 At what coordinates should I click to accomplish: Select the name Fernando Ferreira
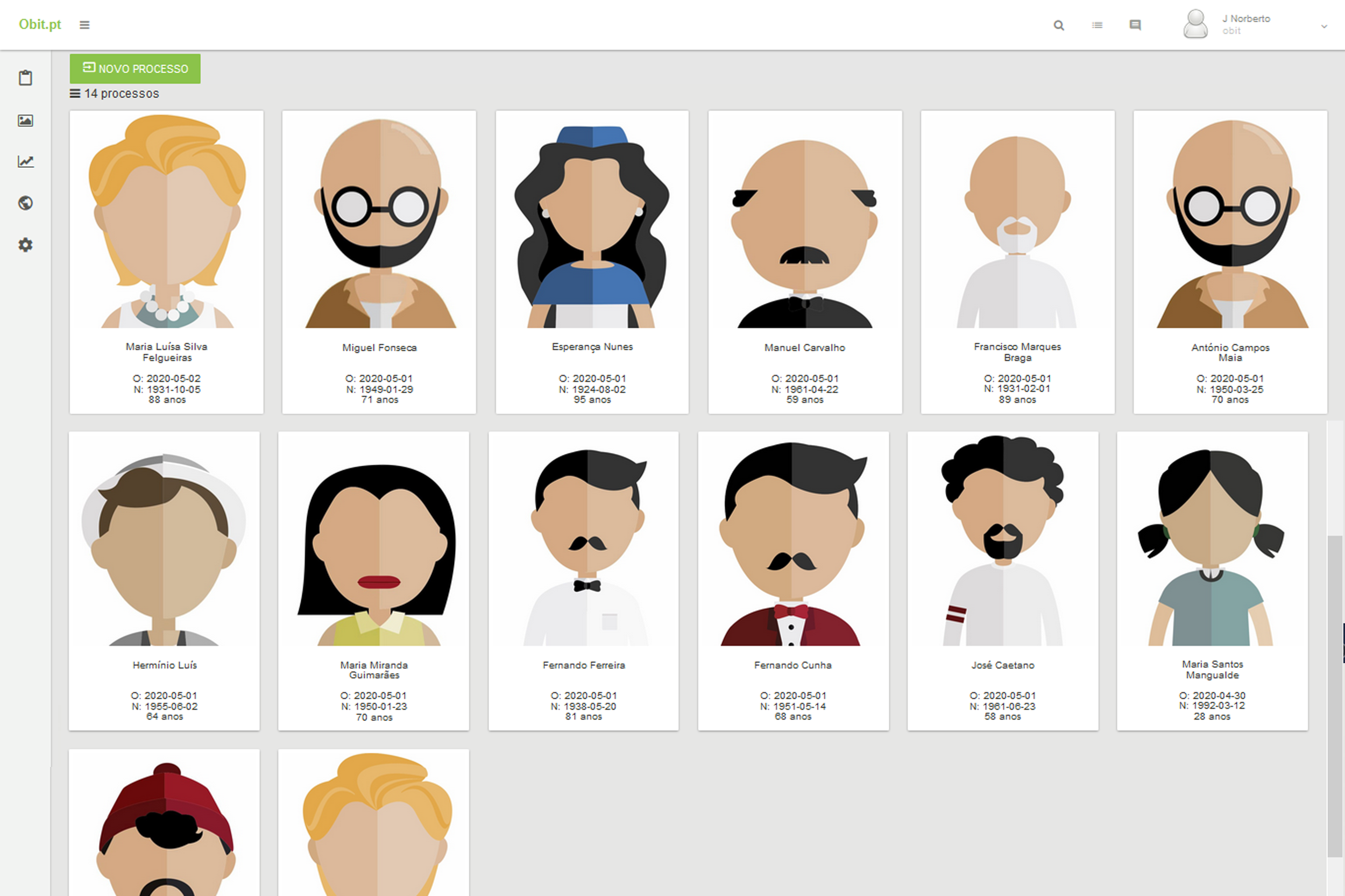pyautogui.click(x=584, y=665)
